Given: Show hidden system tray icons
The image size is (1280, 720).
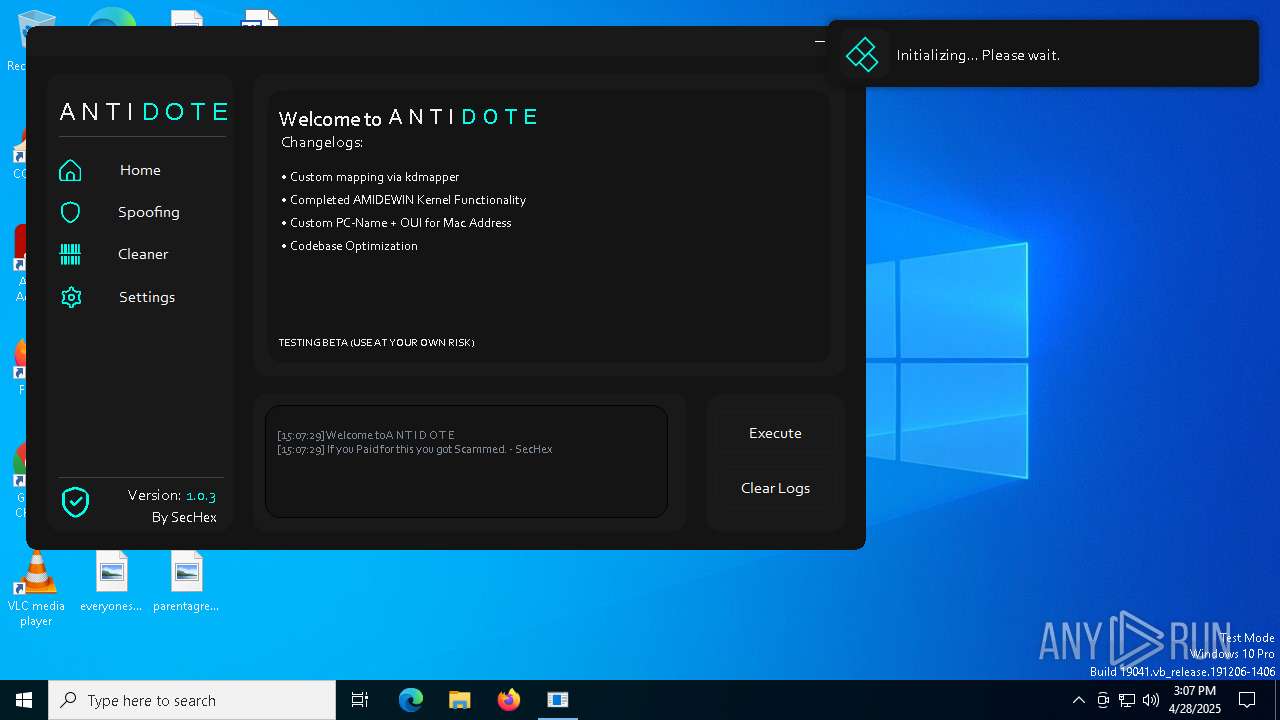Looking at the screenshot, I should point(1078,700).
